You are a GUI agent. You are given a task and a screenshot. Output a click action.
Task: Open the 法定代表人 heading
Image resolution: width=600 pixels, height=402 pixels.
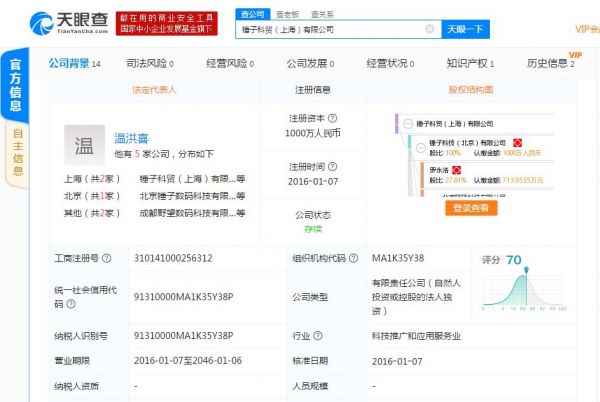154,90
